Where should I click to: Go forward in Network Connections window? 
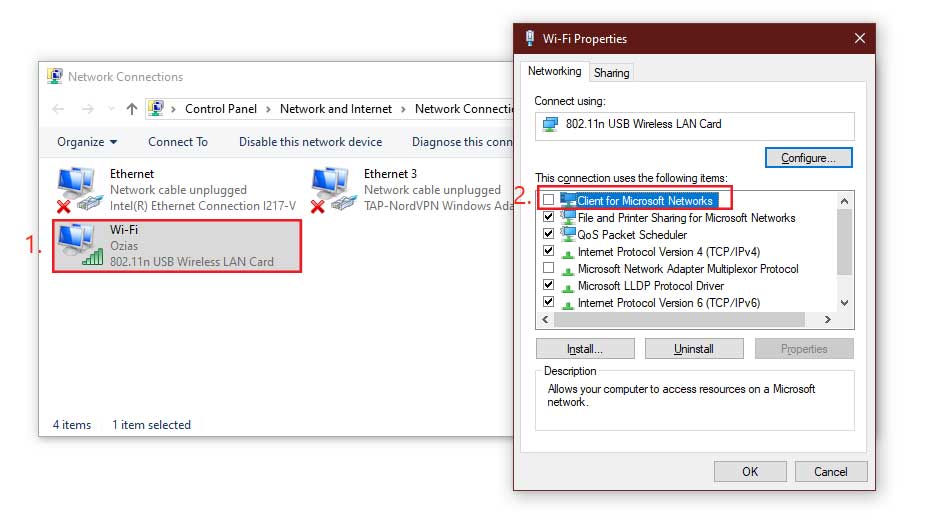tap(88, 109)
